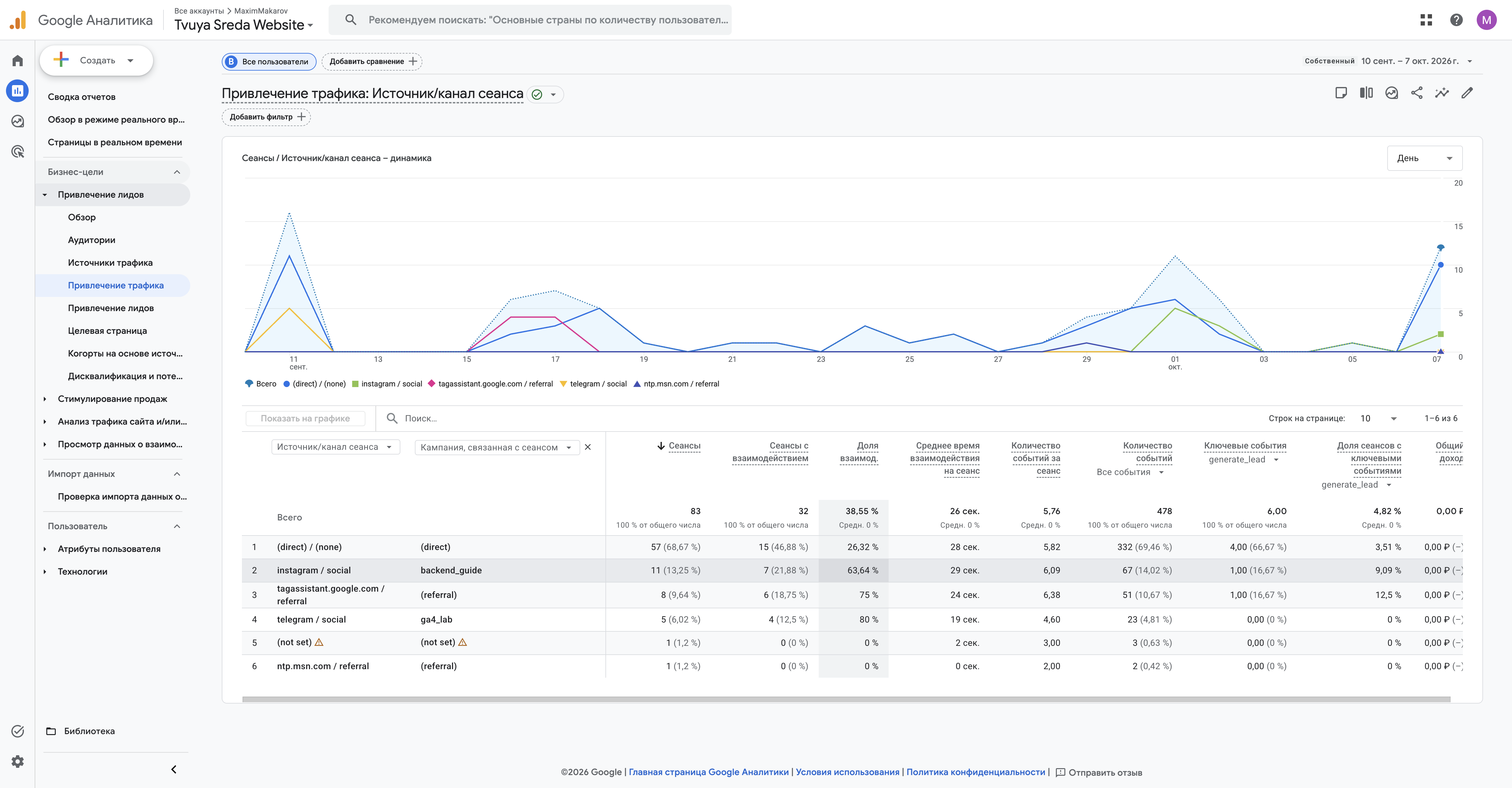Open Explore icon in left rail
Screen dimensions: 1512x788
point(18,121)
